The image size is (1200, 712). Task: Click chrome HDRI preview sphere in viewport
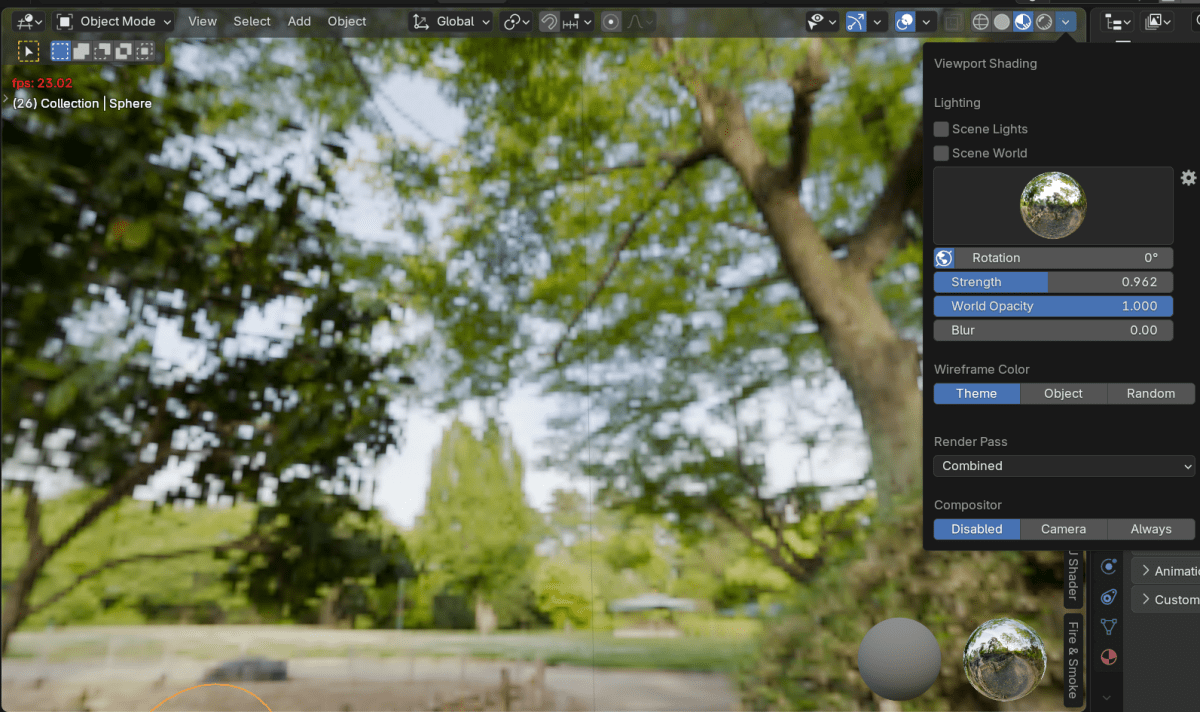[1005, 658]
